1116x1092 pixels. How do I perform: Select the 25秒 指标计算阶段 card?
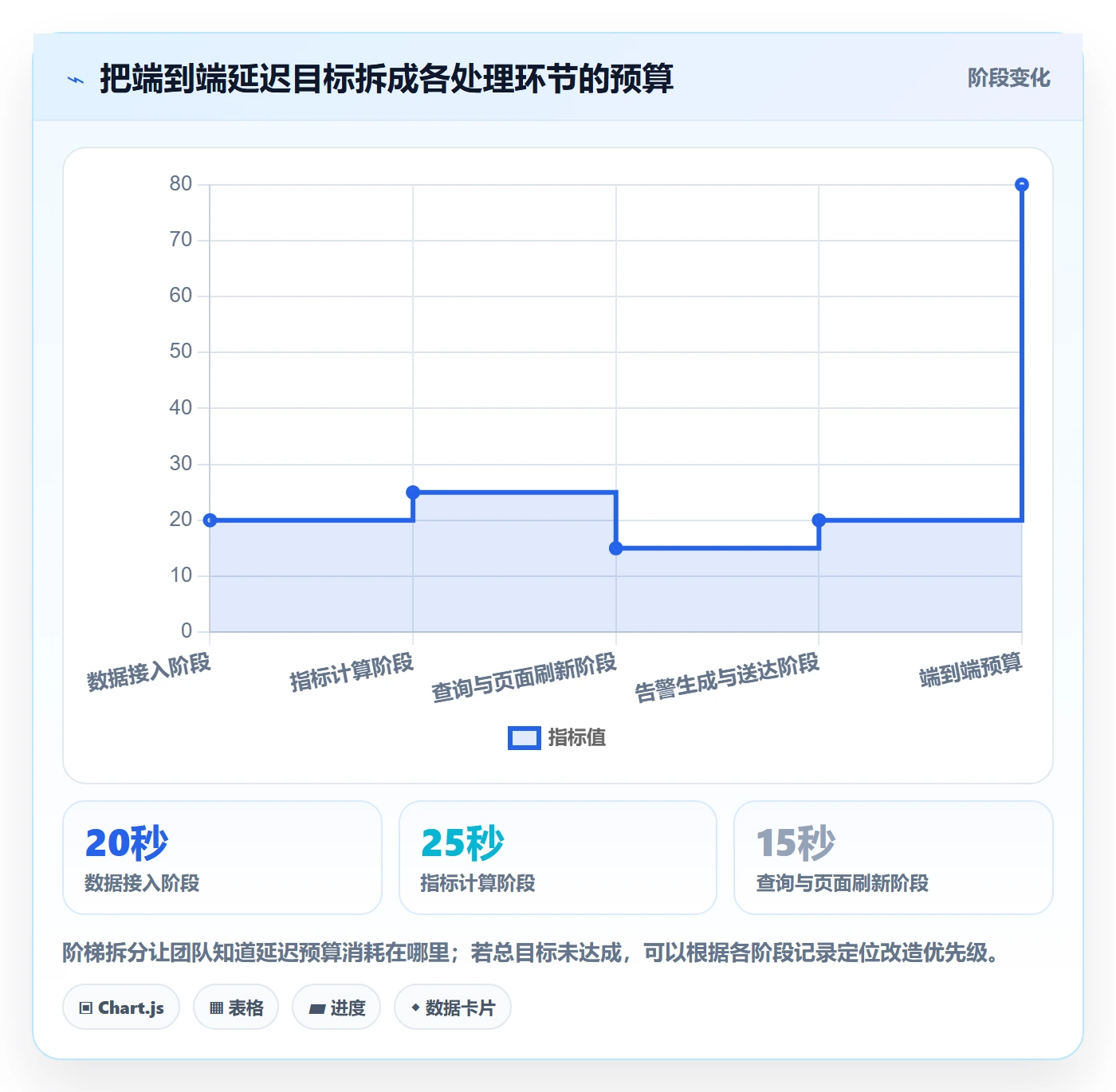[x=558, y=858]
